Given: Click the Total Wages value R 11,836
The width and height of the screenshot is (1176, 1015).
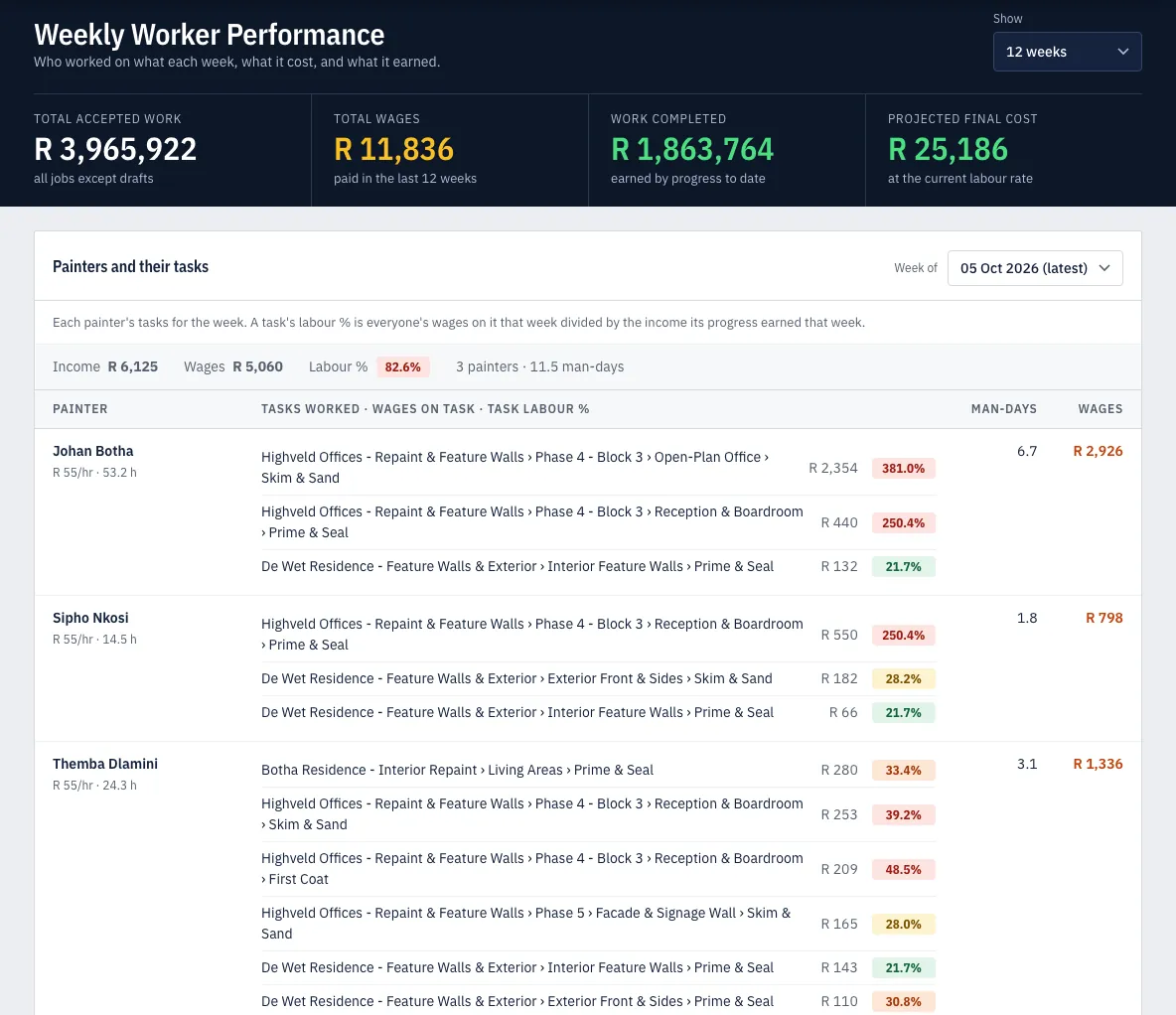Looking at the screenshot, I should (x=393, y=149).
